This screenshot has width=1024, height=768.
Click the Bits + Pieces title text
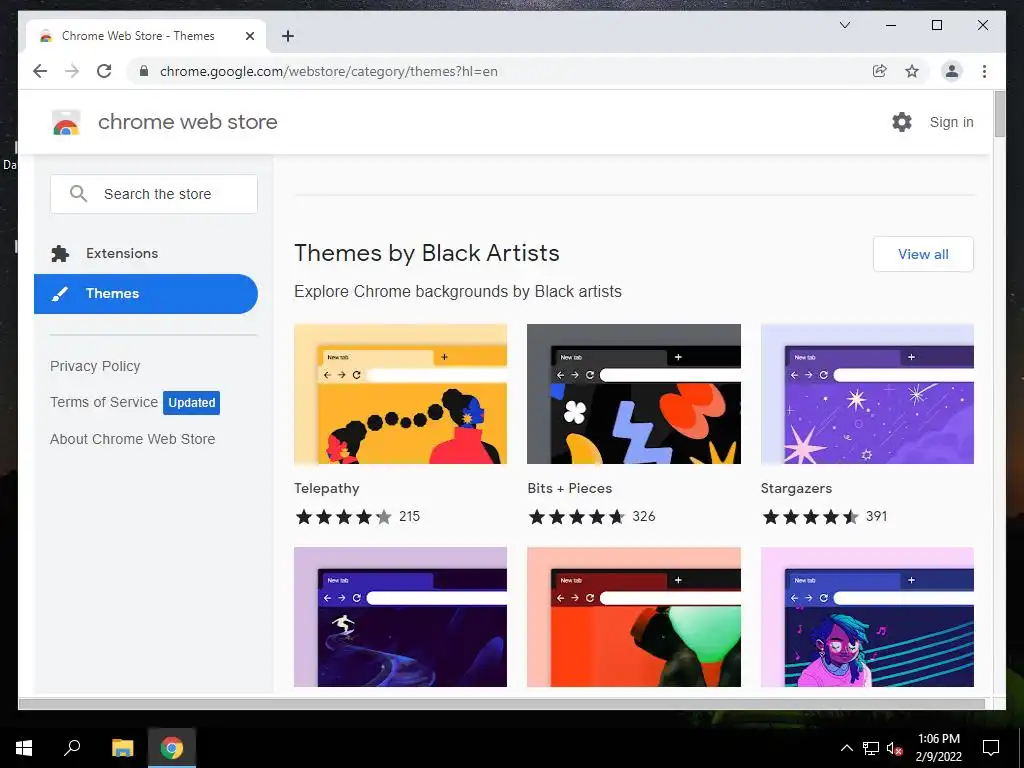pyautogui.click(x=569, y=488)
